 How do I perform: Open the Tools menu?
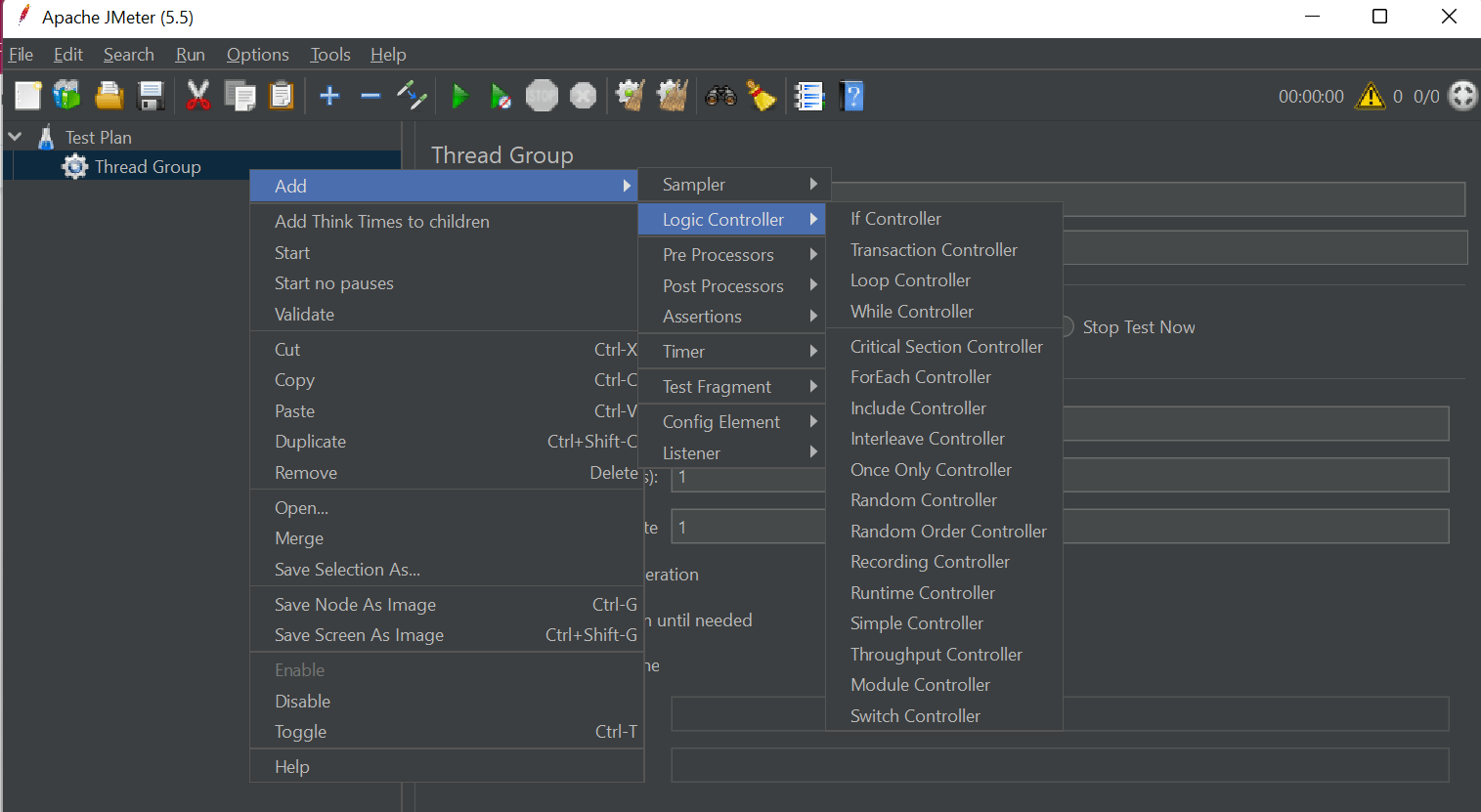point(329,55)
